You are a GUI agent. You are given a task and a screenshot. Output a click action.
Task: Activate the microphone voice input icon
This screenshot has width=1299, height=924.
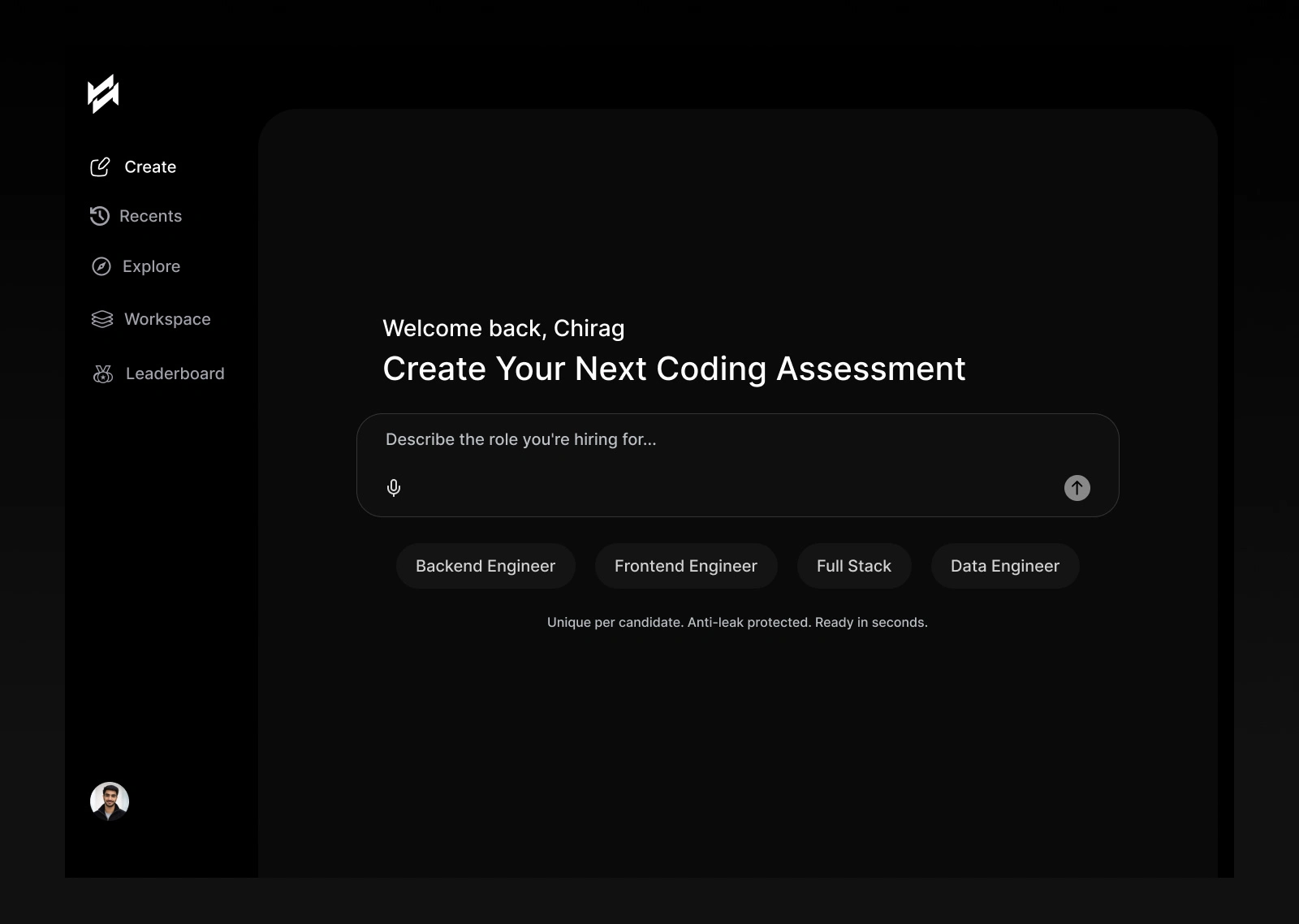click(x=394, y=488)
